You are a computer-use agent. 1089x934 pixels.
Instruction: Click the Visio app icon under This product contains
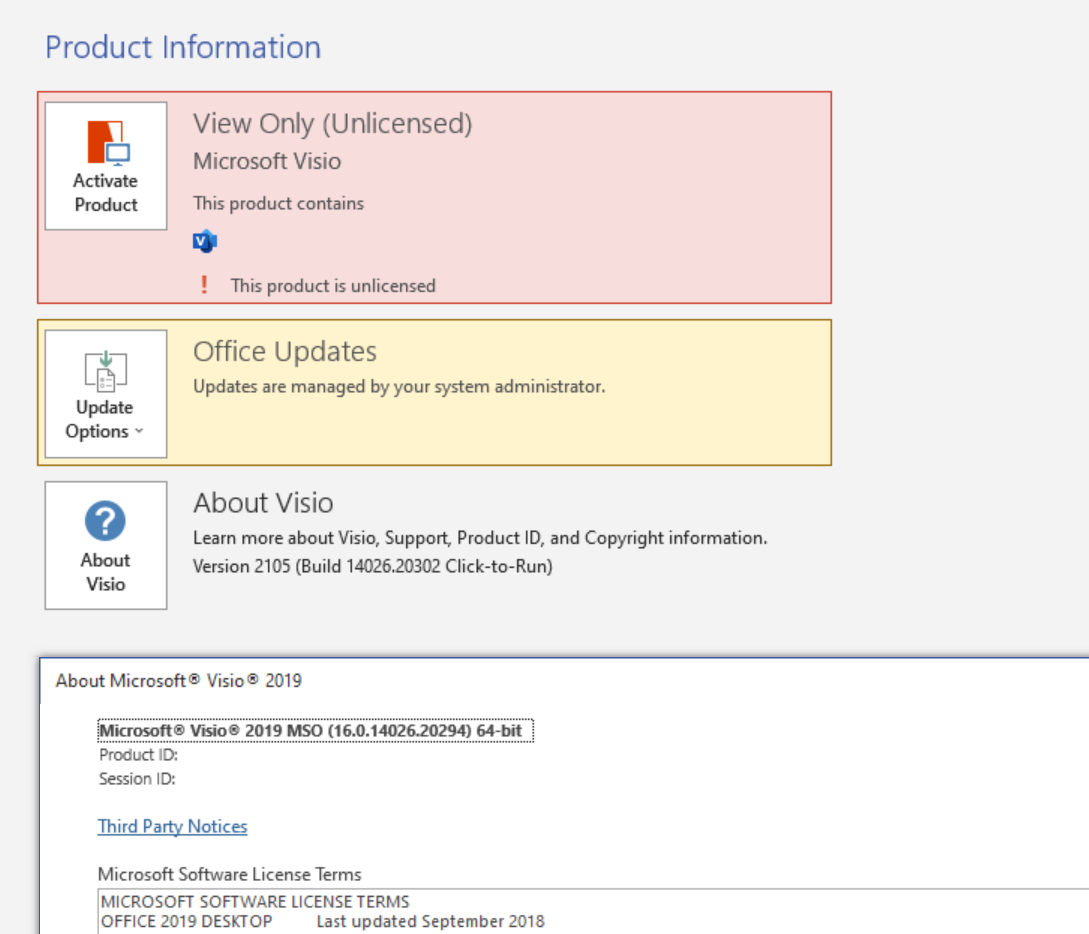pos(205,241)
